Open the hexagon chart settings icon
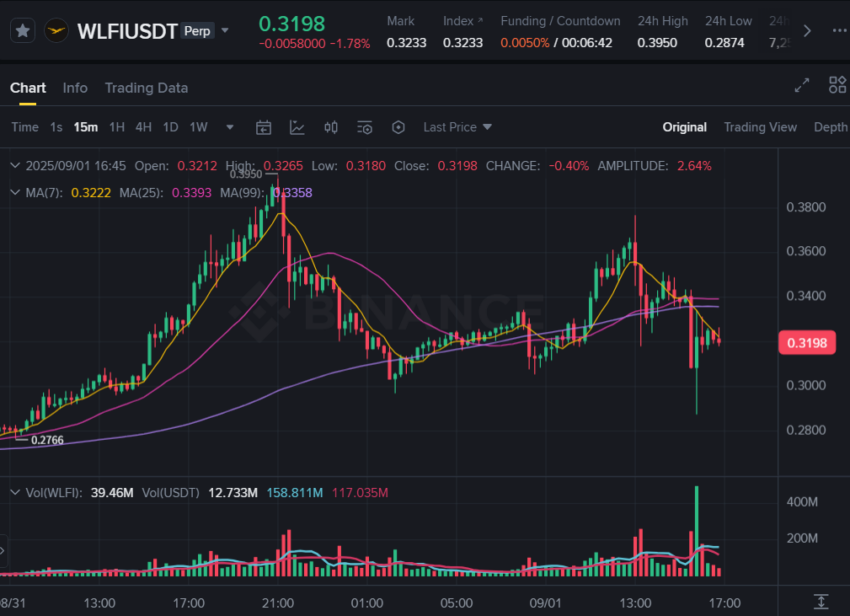Image resolution: width=850 pixels, height=616 pixels. pos(398,127)
